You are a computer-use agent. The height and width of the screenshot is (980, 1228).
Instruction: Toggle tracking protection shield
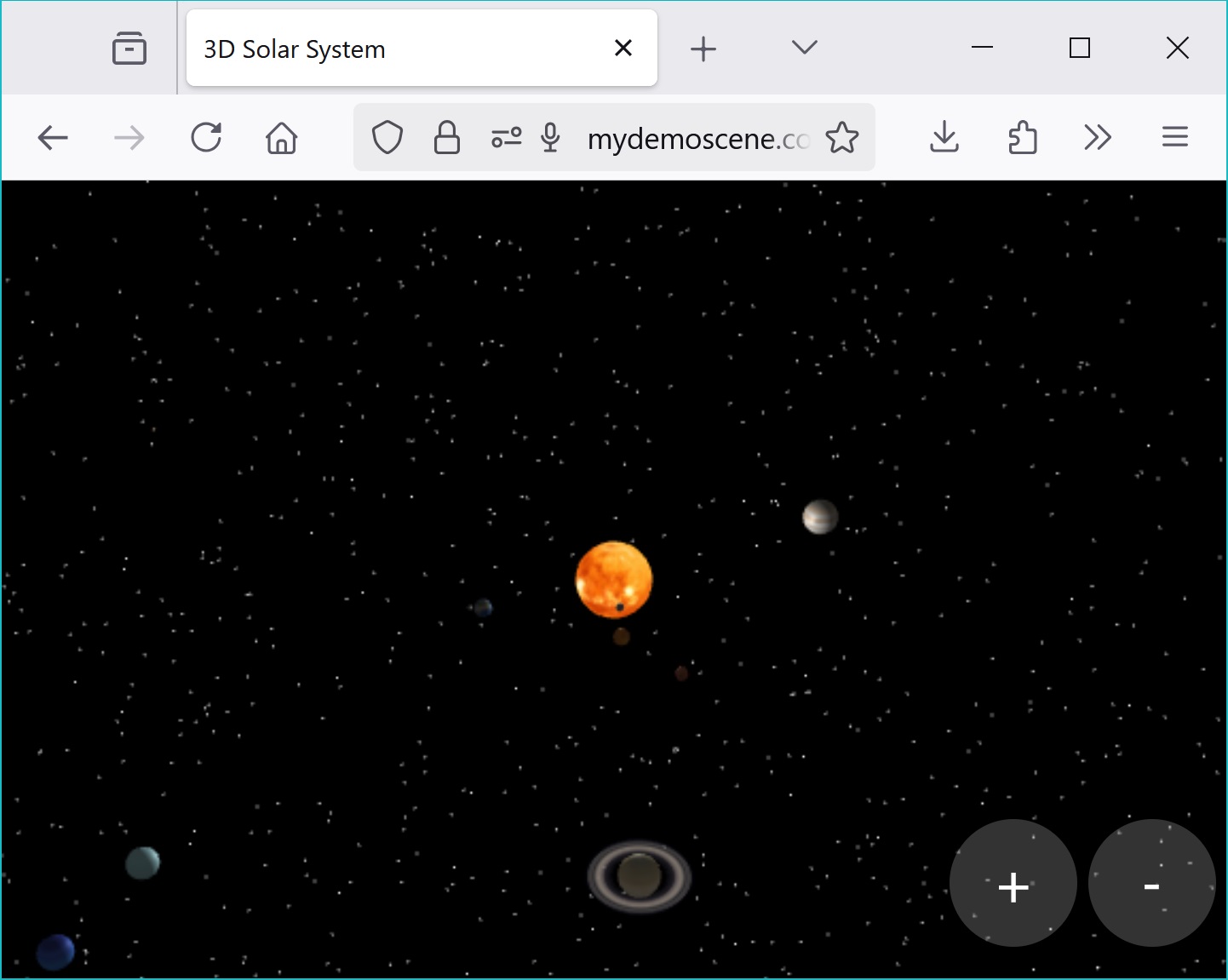point(388,137)
